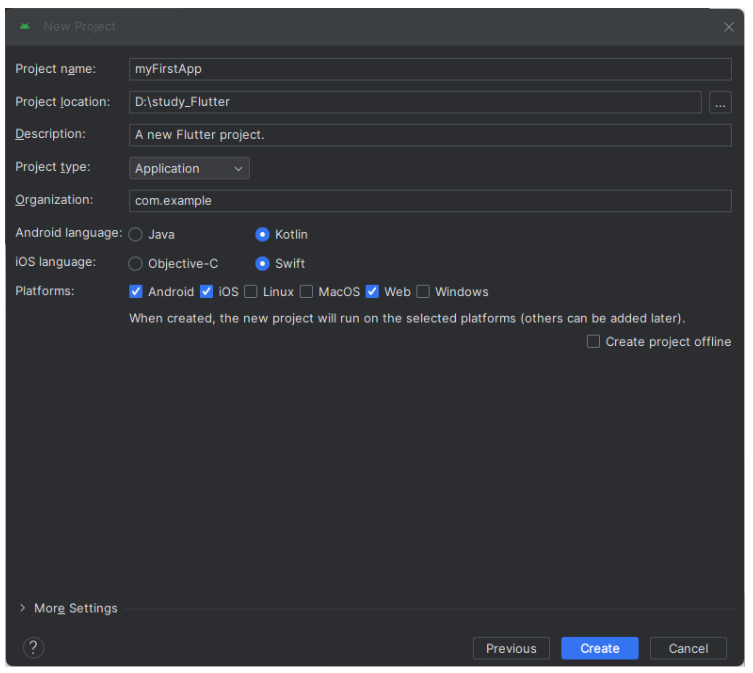
Task: Enable the Linux platform checkbox
Action: [251, 292]
